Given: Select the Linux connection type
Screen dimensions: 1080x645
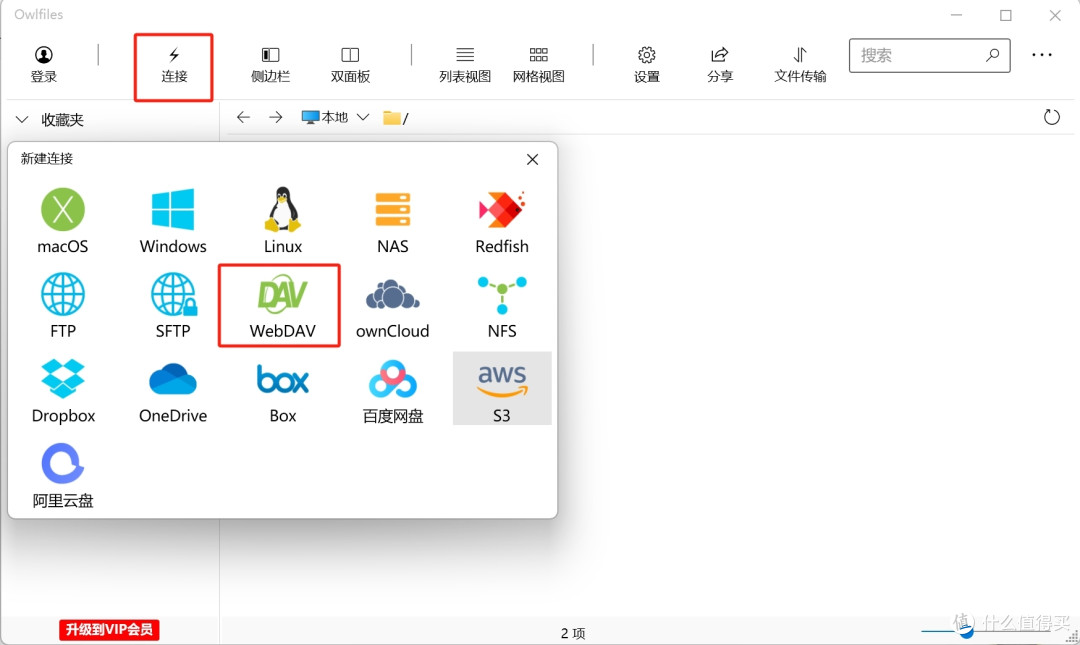Looking at the screenshot, I should (x=281, y=220).
